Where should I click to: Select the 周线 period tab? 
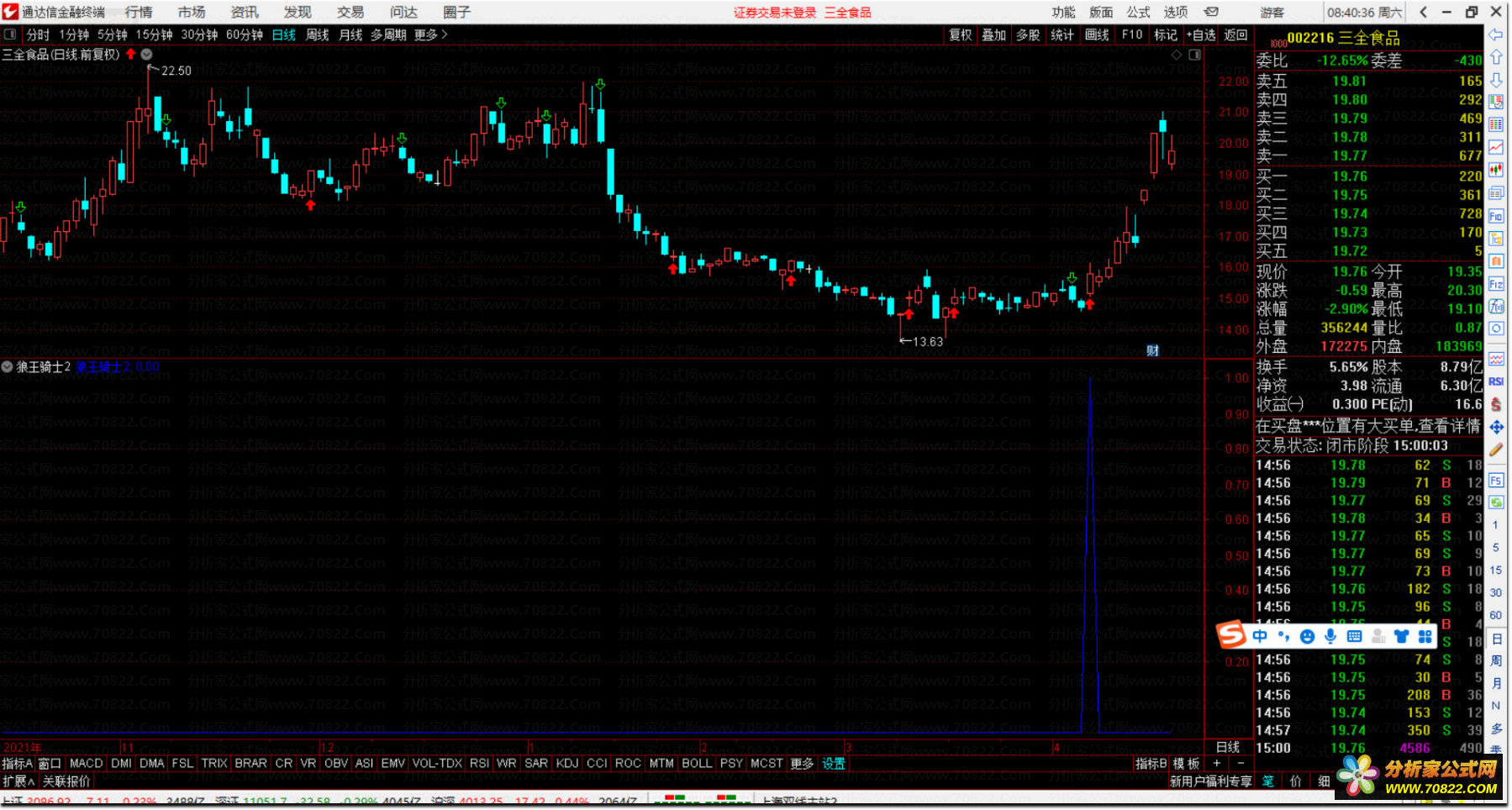coord(317,34)
